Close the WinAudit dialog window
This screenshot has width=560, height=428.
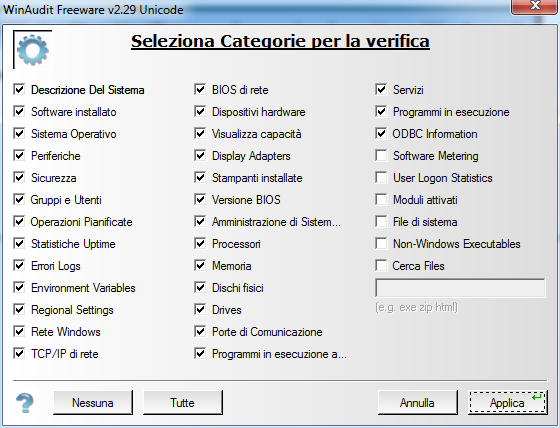pos(535,6)
